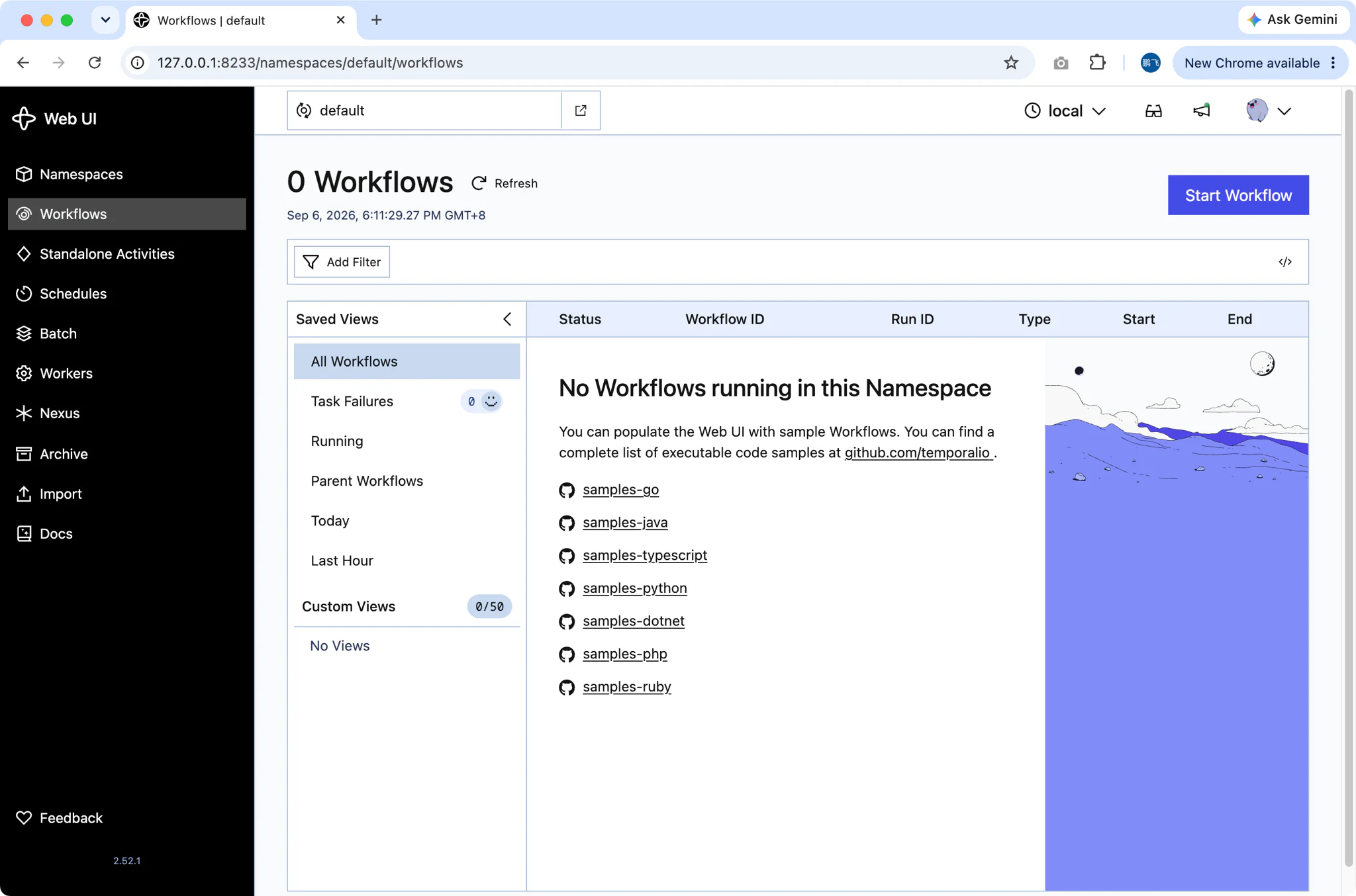Go to Workflows in the sidebar
Image resolution: width=1356 pixels, height=896 pixels.
tap(126, 214)
